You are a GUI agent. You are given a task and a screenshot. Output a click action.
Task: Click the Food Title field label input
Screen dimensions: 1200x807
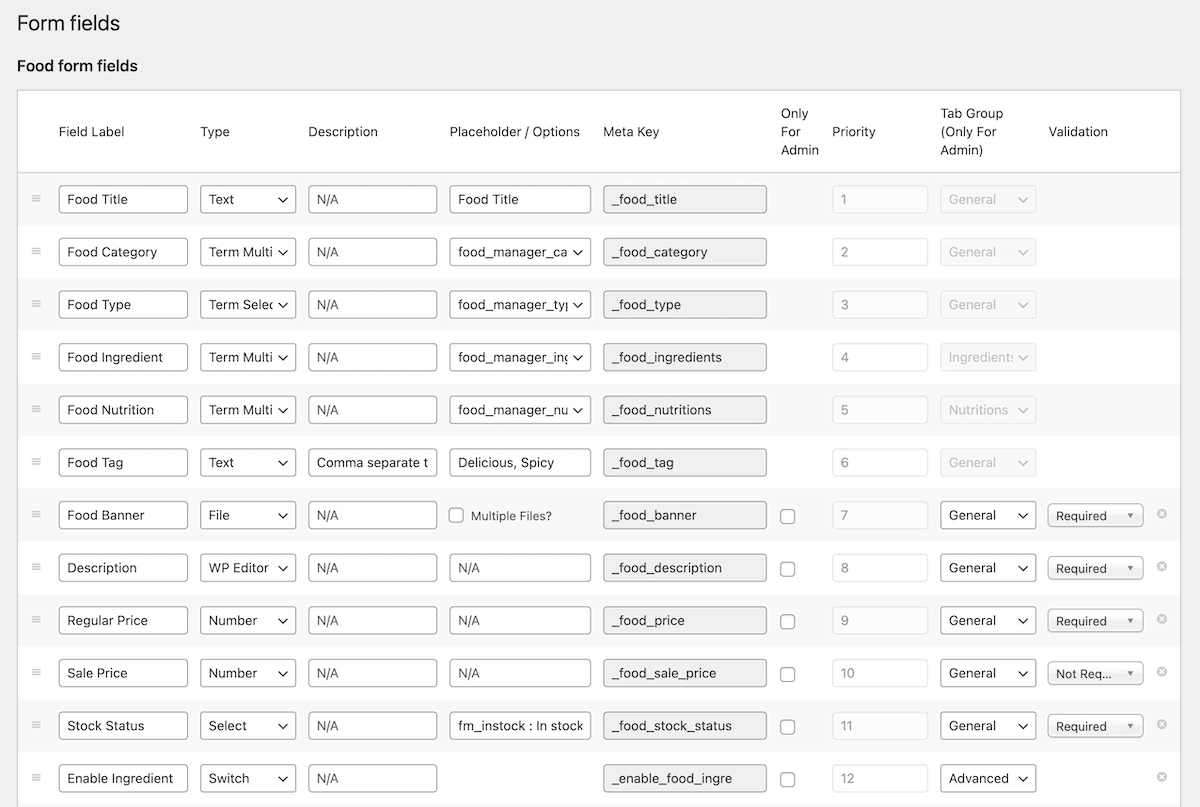[x=123, y=199]
